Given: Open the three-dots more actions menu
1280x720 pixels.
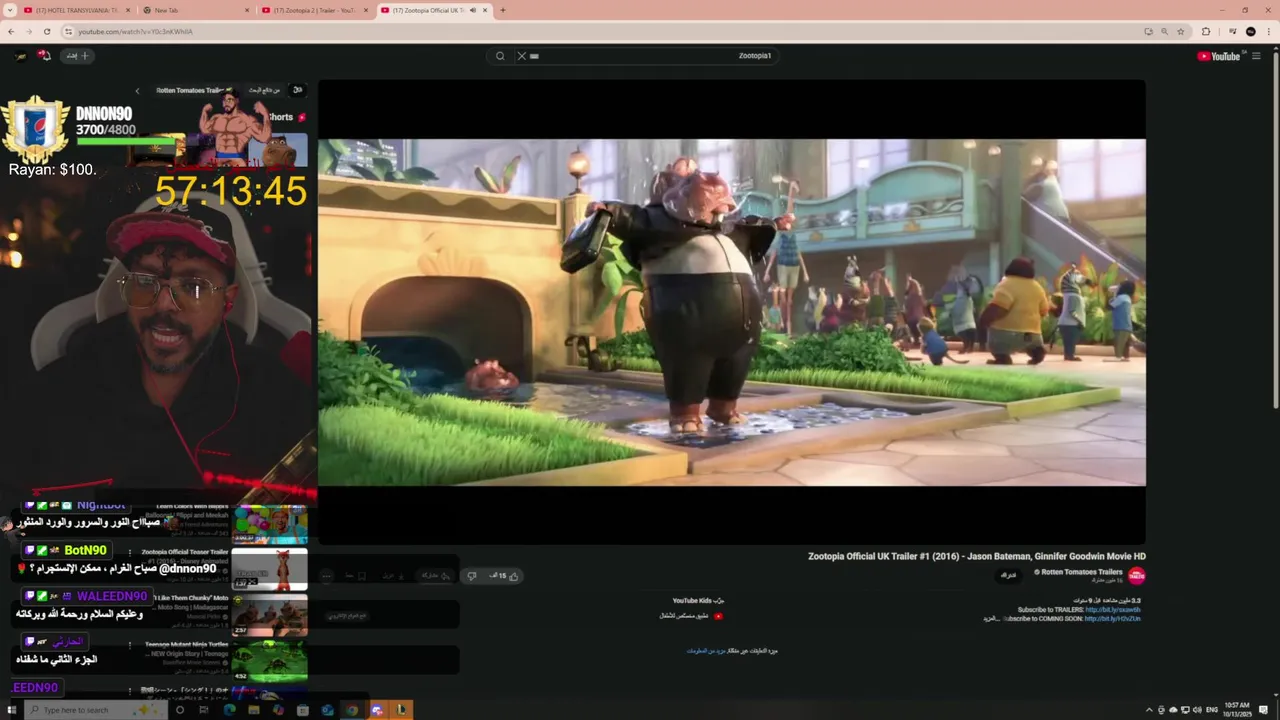Looking at the screenshot, I should [x=327, y=576].
